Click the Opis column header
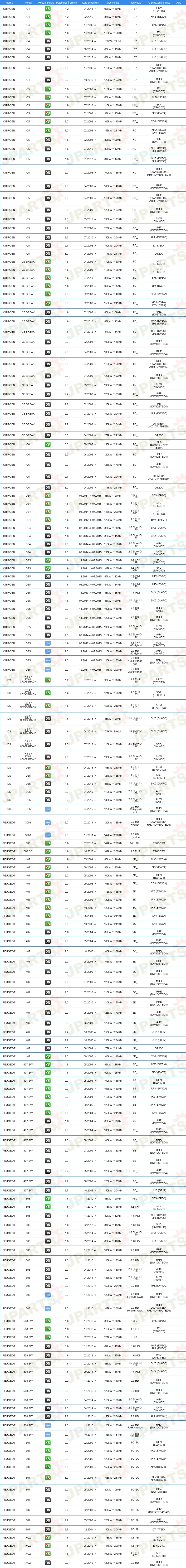 178,2
